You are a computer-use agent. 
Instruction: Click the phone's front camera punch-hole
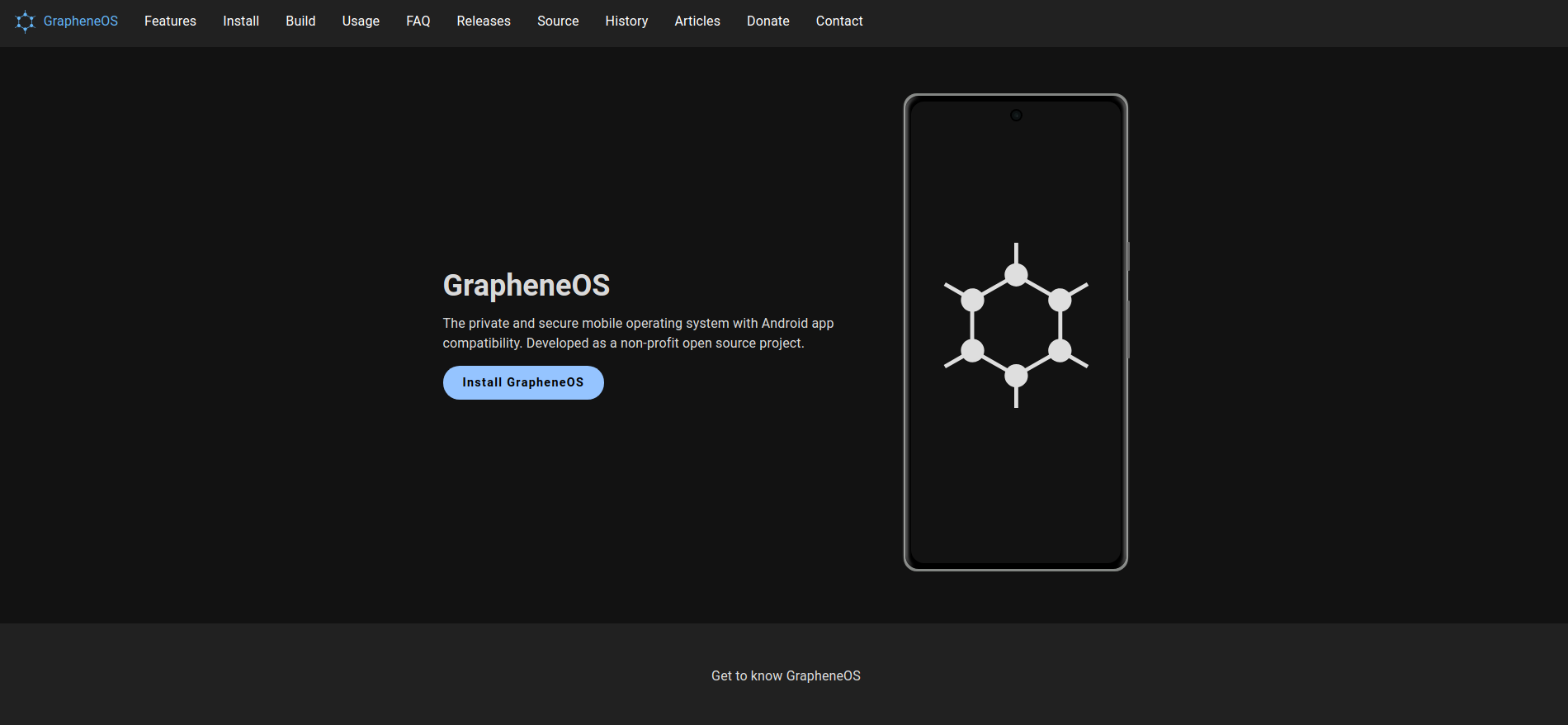tap(1016, 116)
